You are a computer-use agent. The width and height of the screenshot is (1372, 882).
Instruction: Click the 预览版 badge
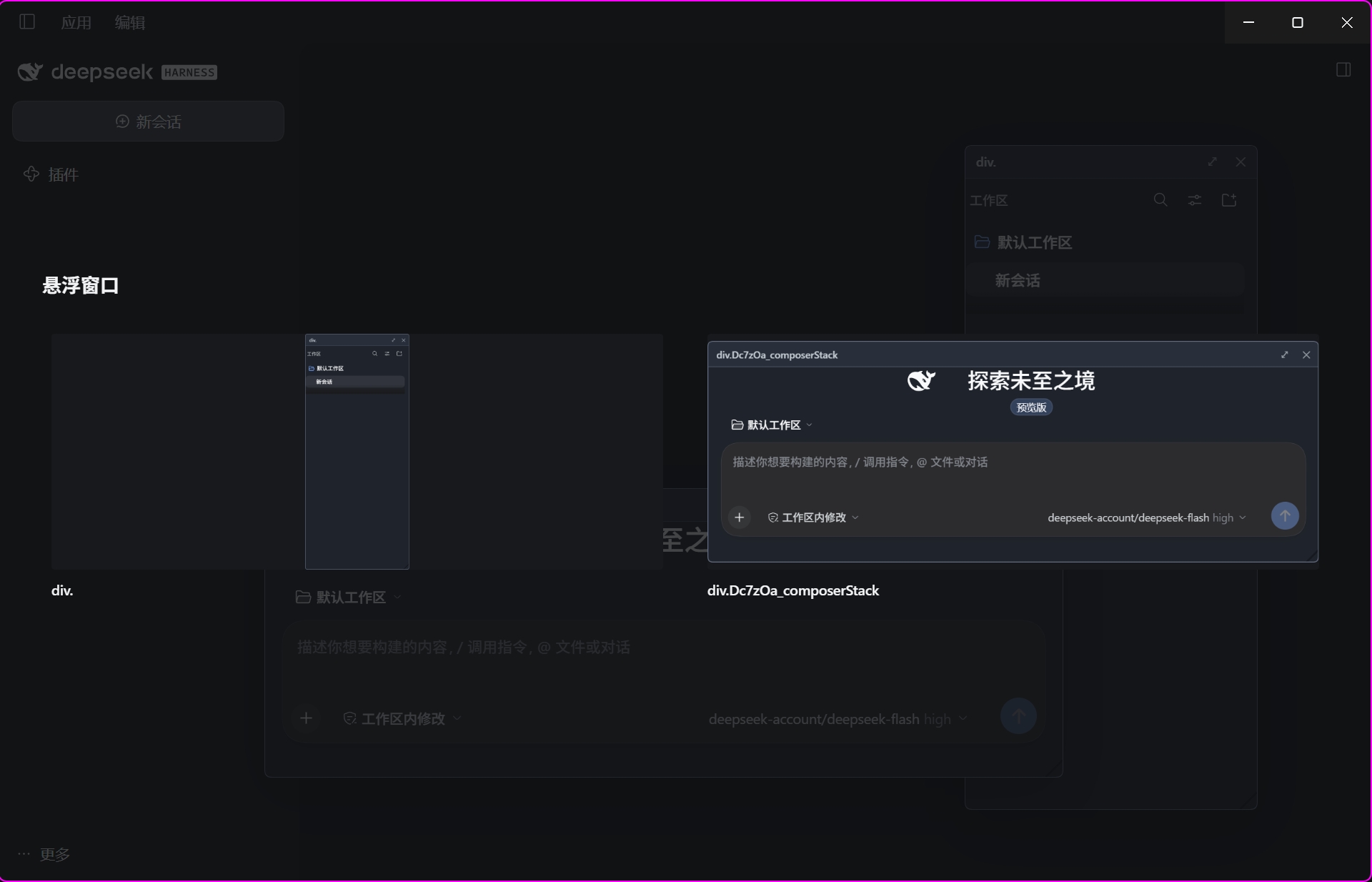(1031, 407)
